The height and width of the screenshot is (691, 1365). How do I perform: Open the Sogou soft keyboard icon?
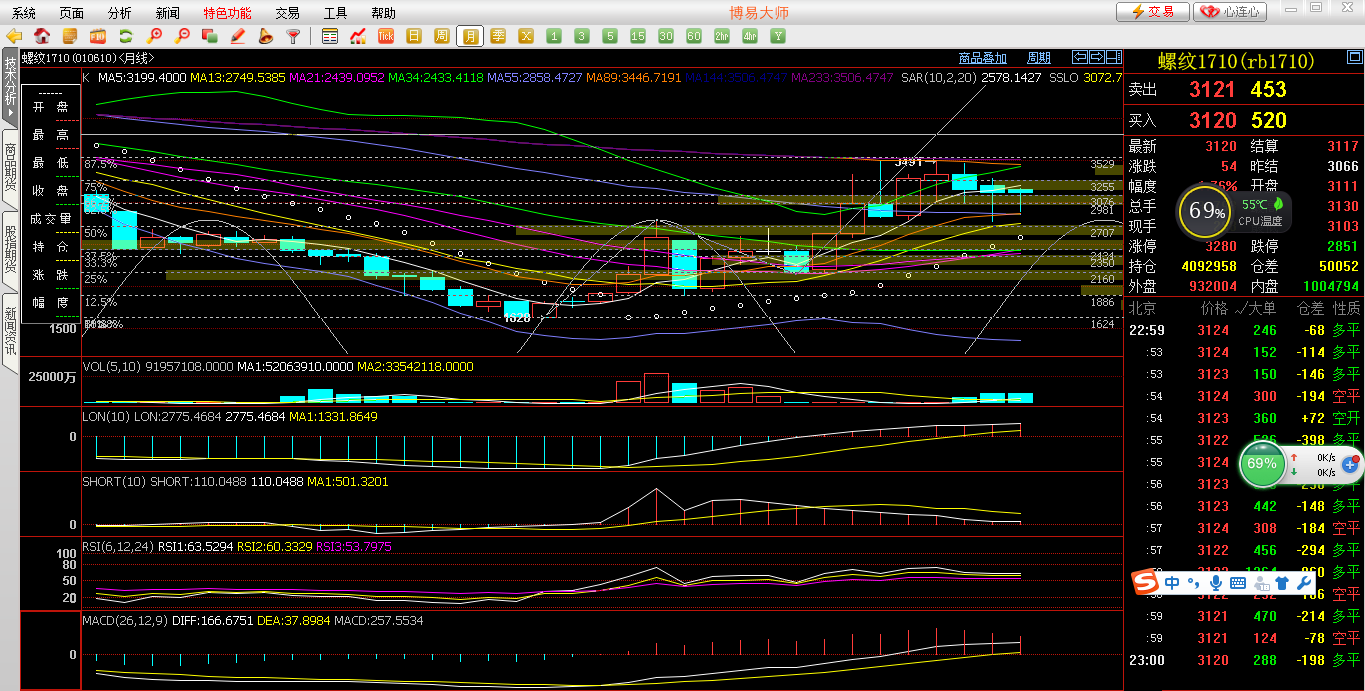coord(1238,582)
